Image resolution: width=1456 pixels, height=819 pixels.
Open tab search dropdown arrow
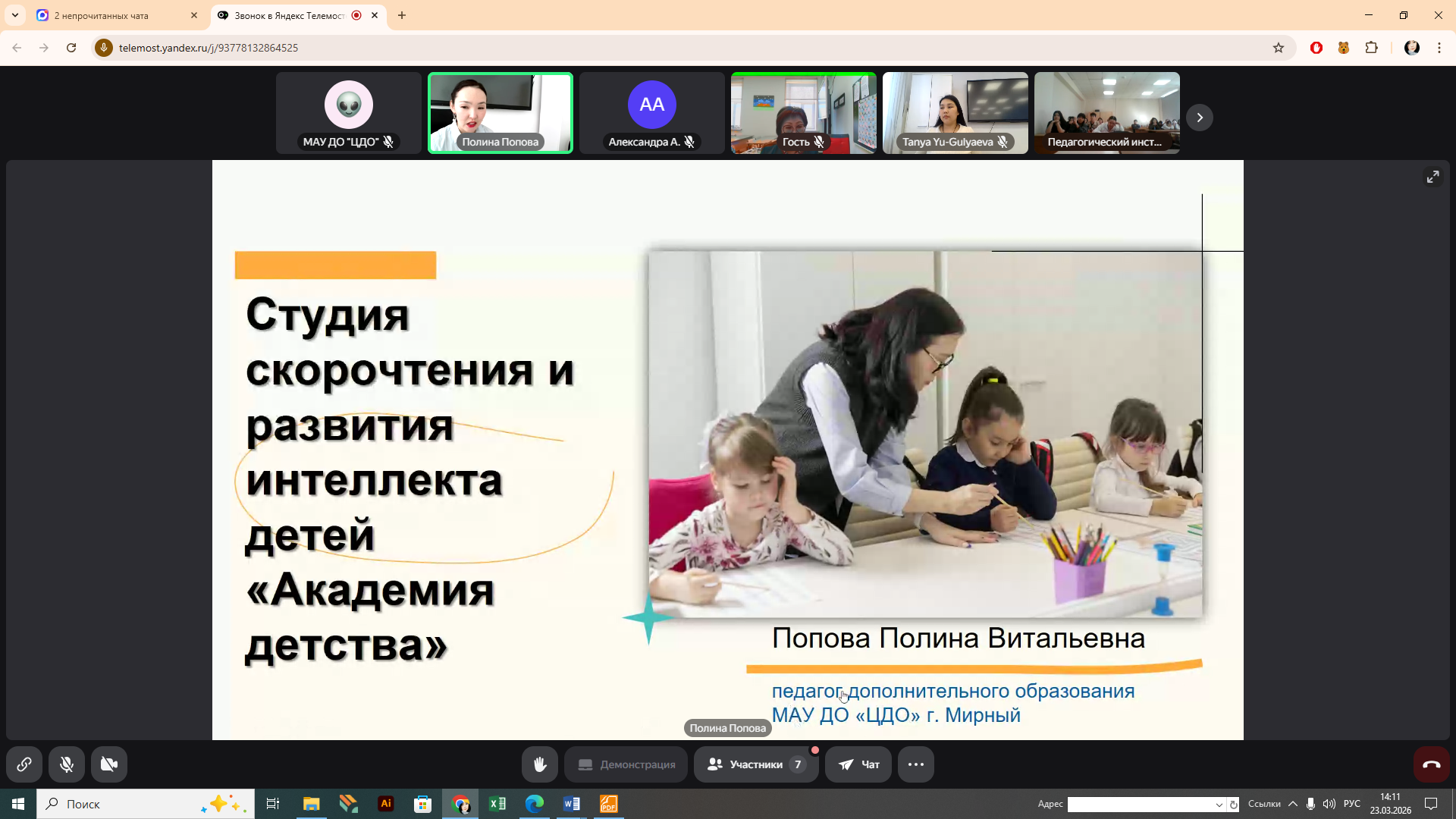[x=15, y=15]
